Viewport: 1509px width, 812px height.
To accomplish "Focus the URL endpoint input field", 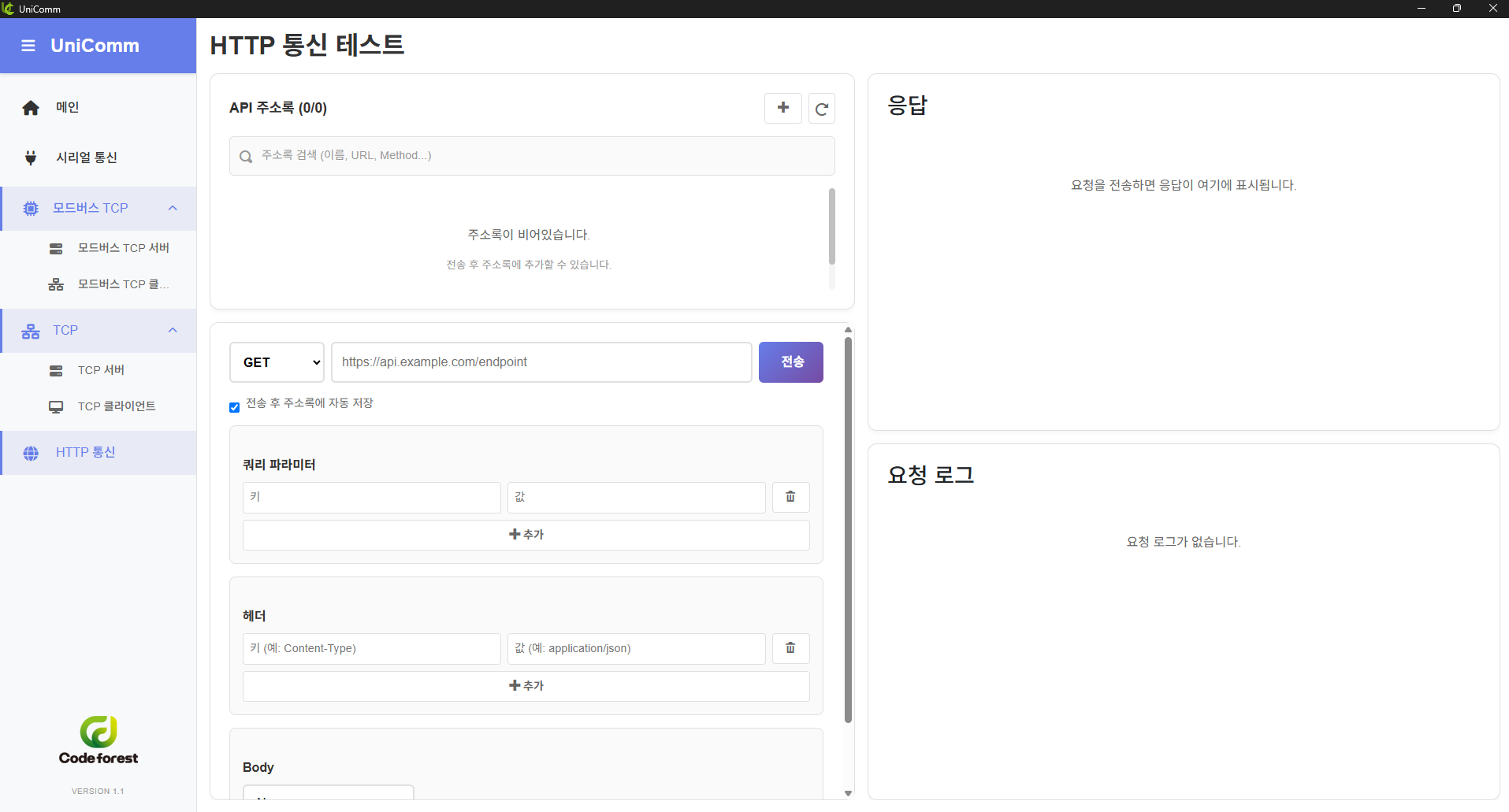I will pyautogui.click(x=542, y=362).
